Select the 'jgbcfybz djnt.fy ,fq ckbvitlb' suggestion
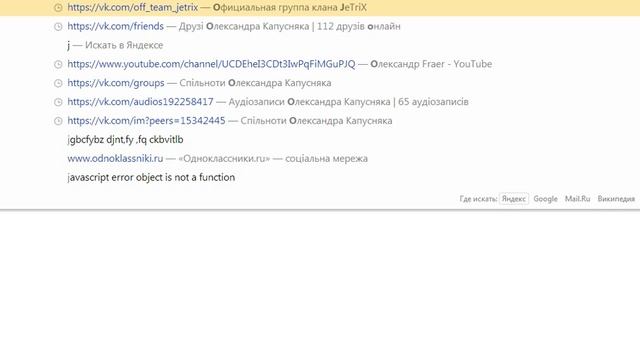Image resolution: width=640 pixels, height=360 pixels. [320, 140]
